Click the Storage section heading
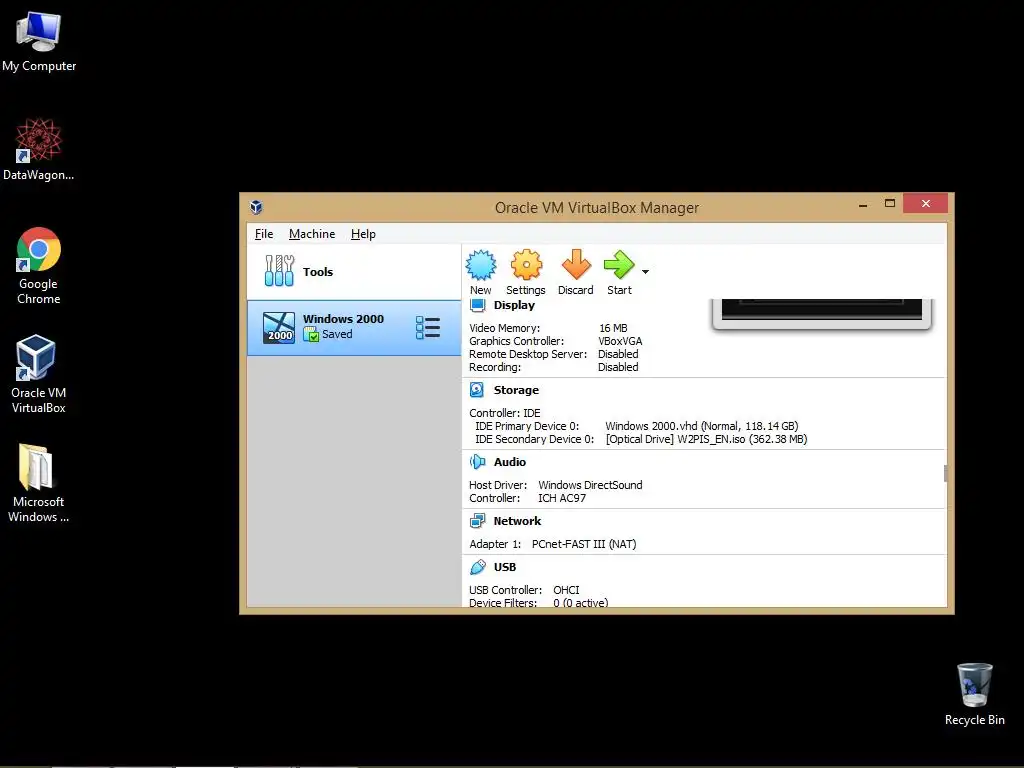This screenshot has height=768, width=1024. 516,390
